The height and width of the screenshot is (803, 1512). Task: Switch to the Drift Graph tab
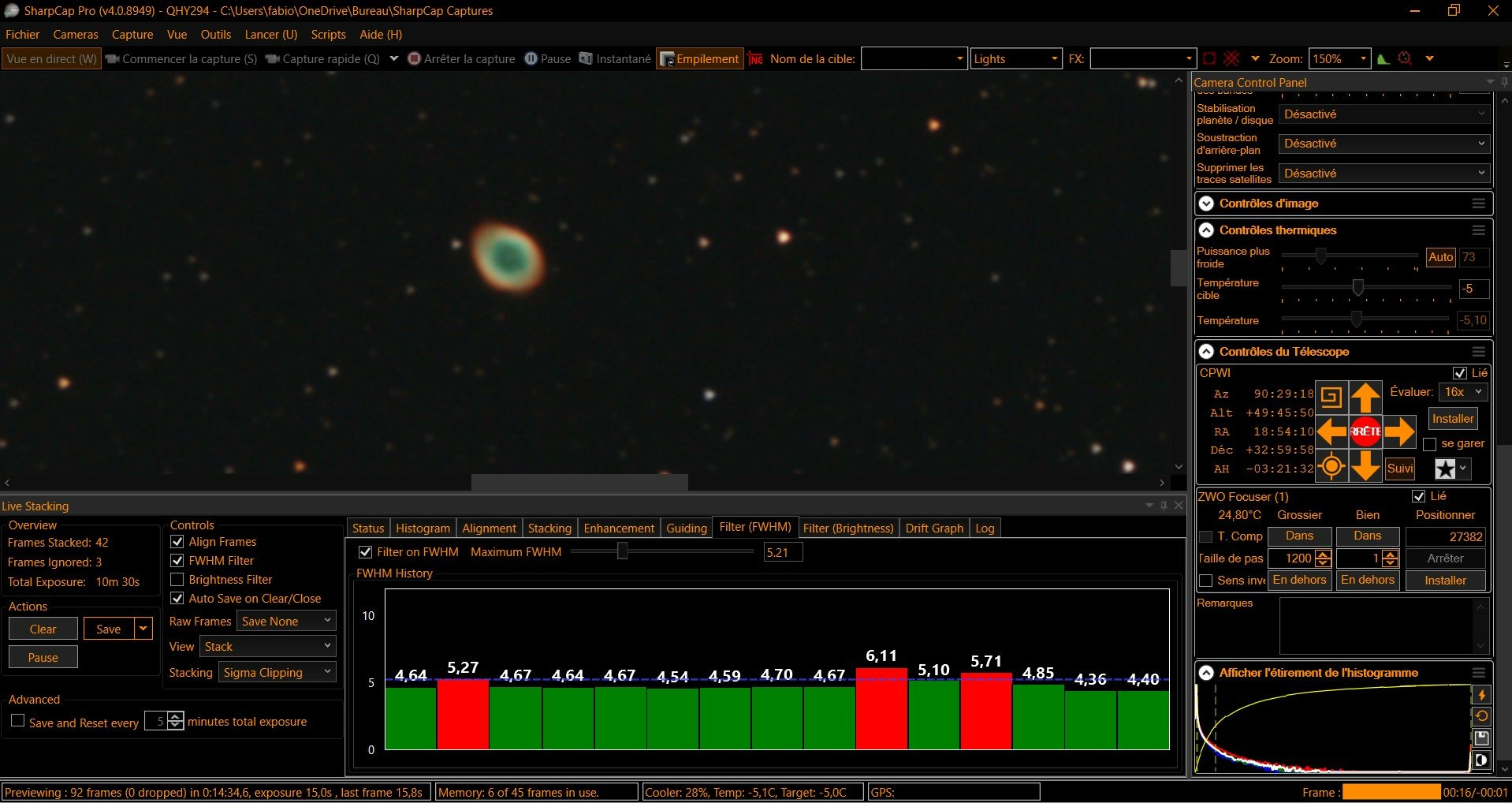pos(934,528)
